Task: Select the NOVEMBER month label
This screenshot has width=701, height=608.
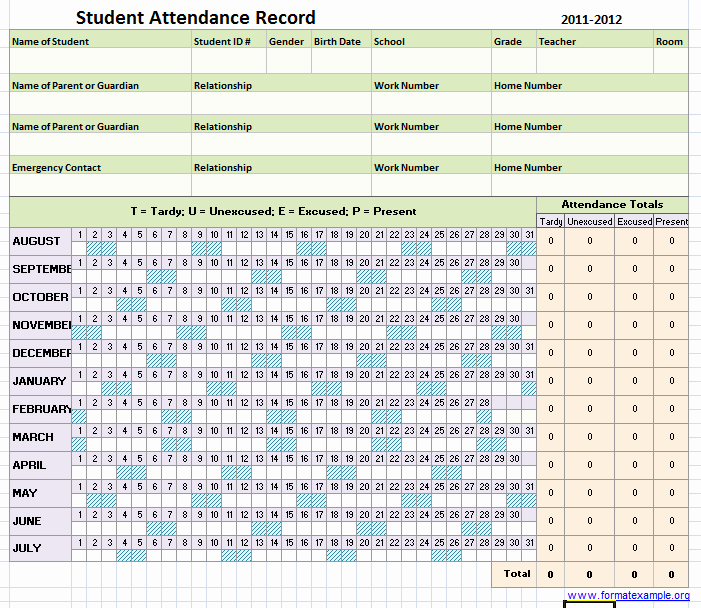Action: (x=40, y=325)
